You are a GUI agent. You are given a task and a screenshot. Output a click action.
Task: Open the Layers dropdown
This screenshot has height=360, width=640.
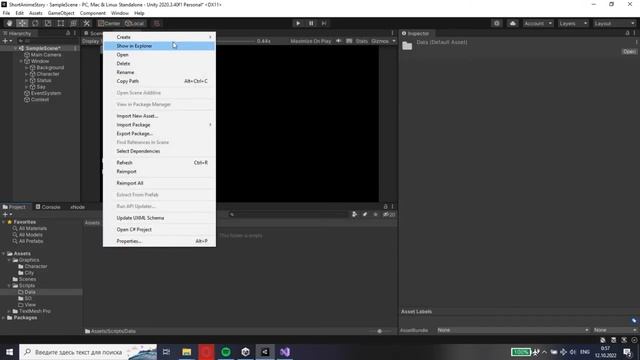[573, 23]
